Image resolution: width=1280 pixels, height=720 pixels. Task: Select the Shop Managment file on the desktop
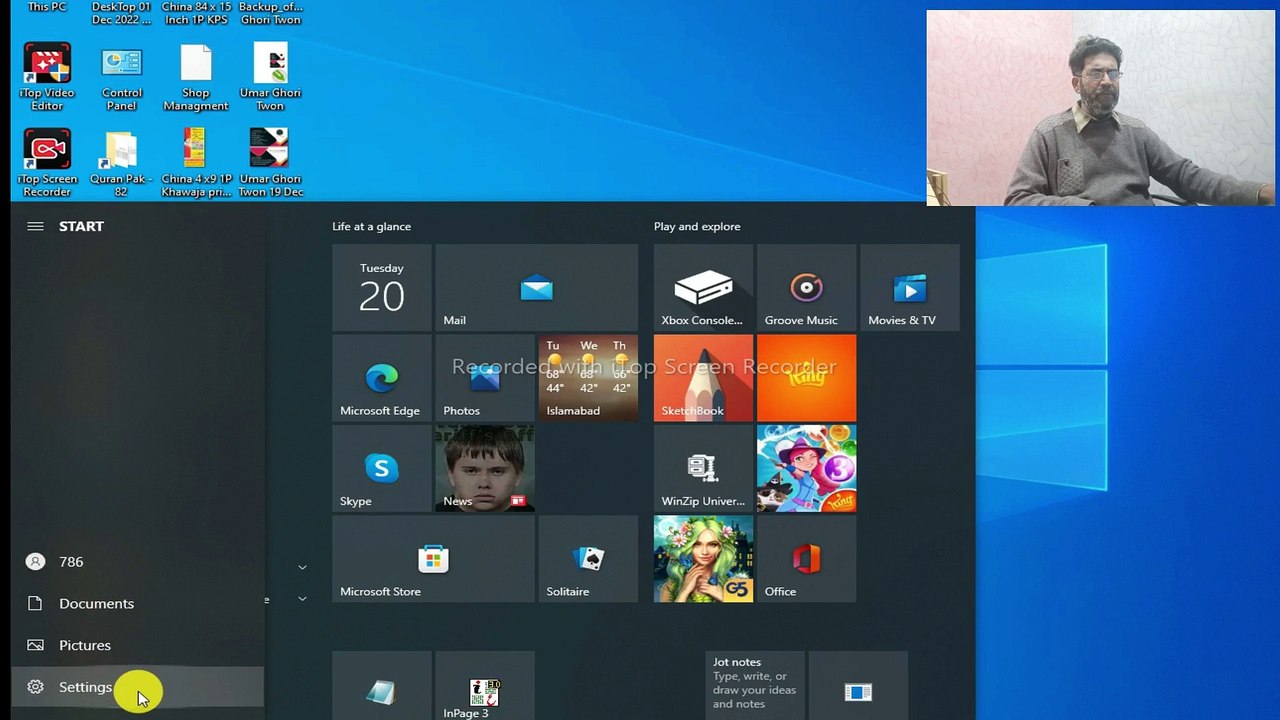[x=196, y=77]
